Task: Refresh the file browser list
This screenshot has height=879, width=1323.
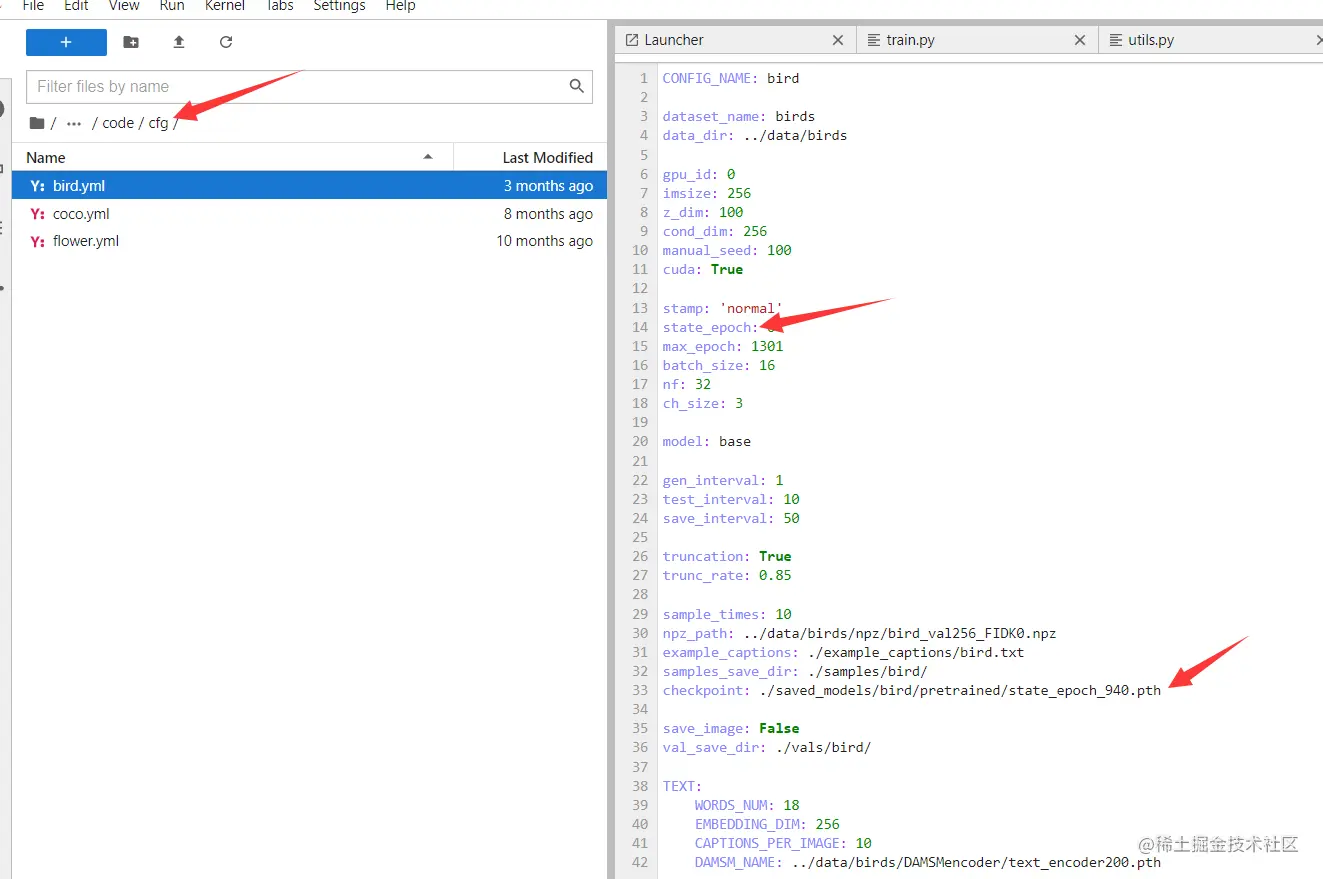Action: pos(226,42)
